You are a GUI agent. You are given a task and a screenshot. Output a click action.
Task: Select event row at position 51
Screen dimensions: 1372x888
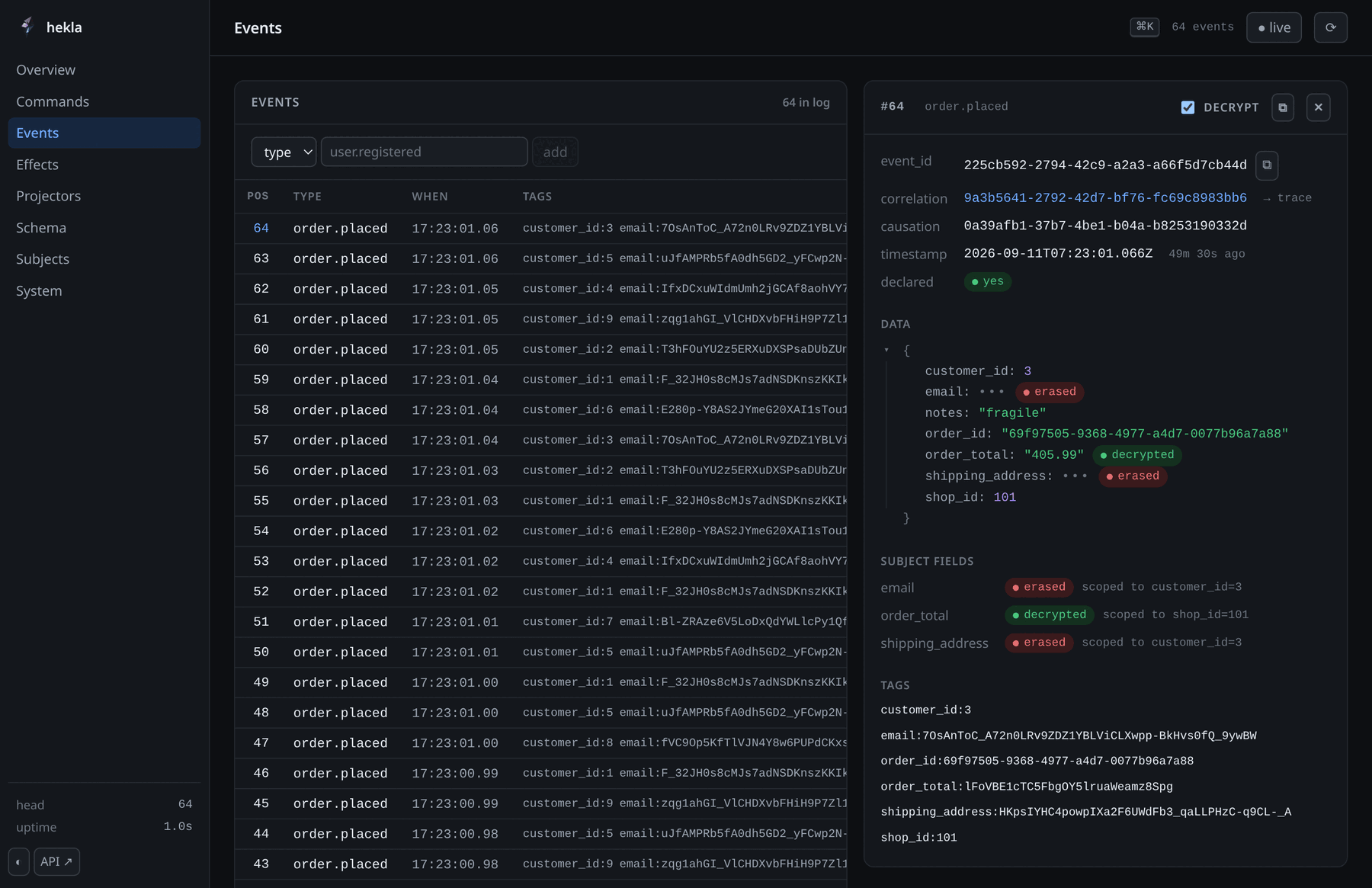(540, 623)
